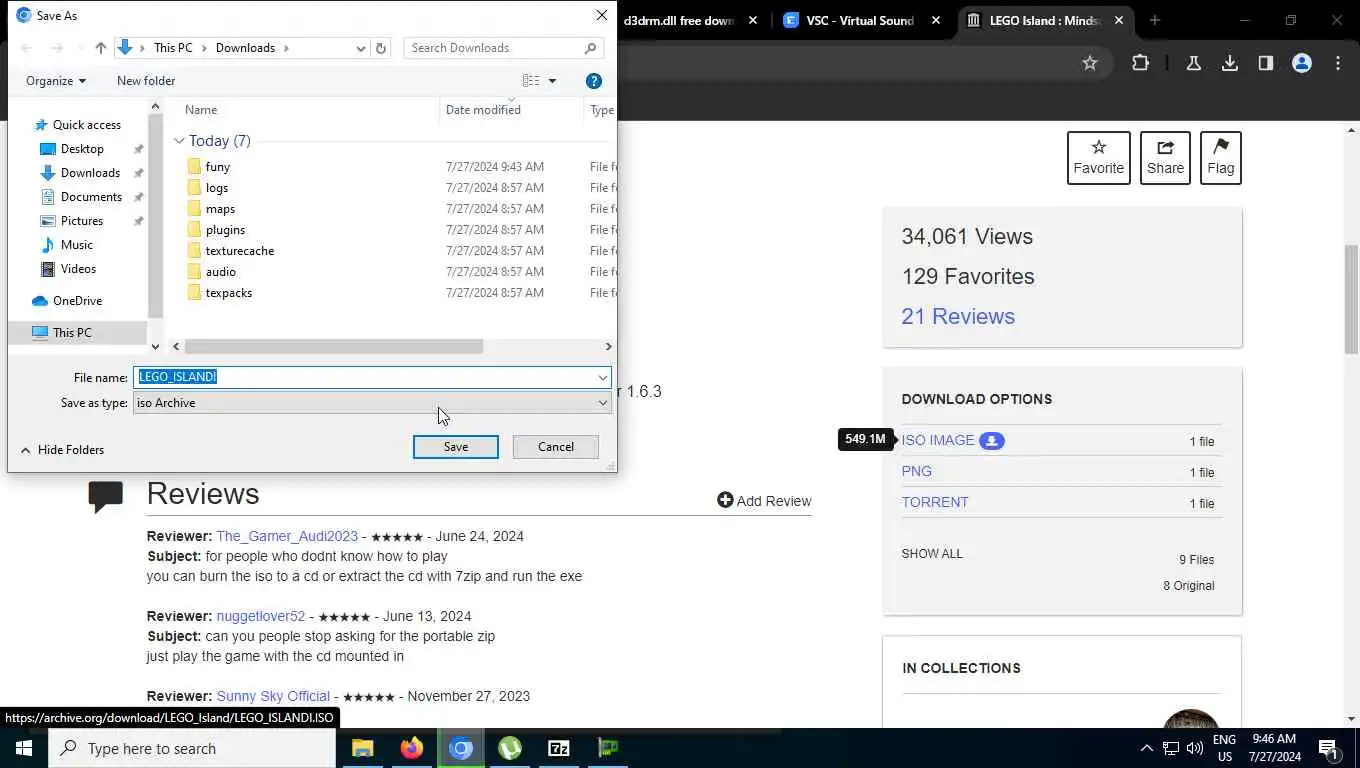This screenshot has height=768, width=1360.
Task: Refresh the Downloads folder listing
Action: 381,48
